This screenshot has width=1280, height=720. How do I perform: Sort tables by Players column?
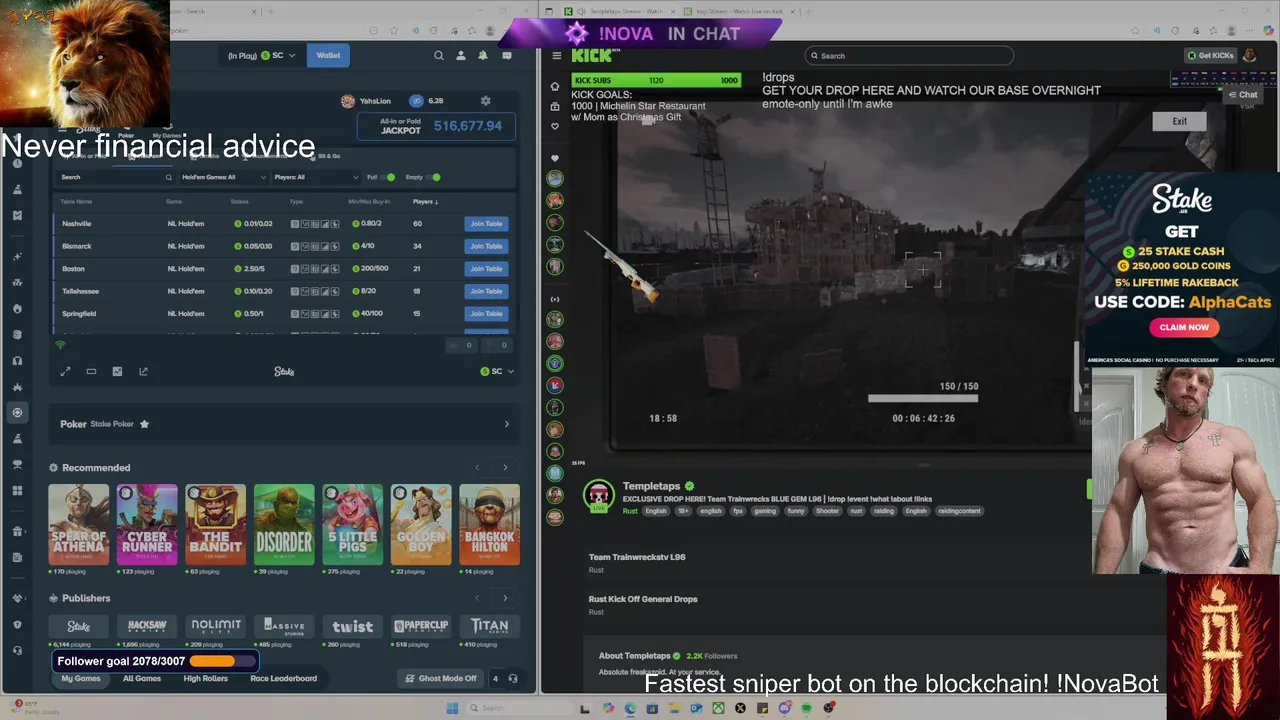(425, 201)
